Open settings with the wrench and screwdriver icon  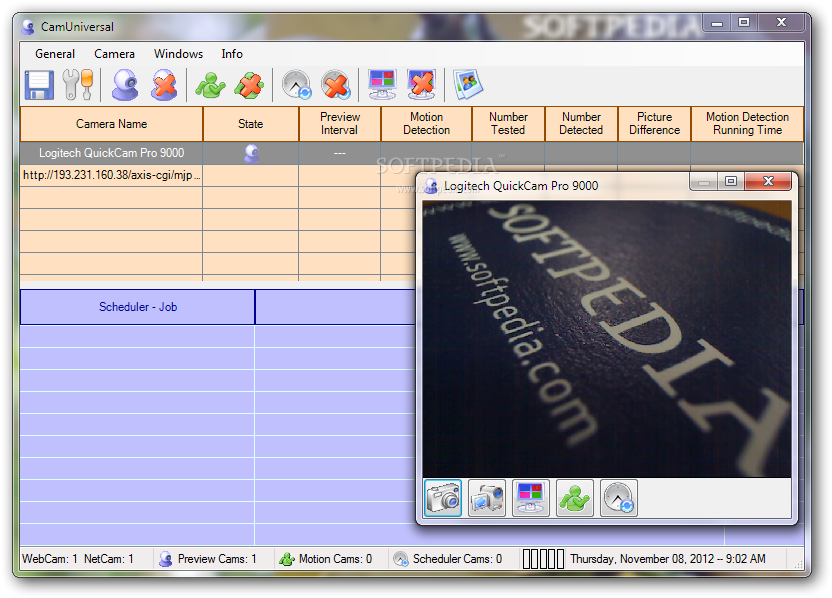[77, 85]
